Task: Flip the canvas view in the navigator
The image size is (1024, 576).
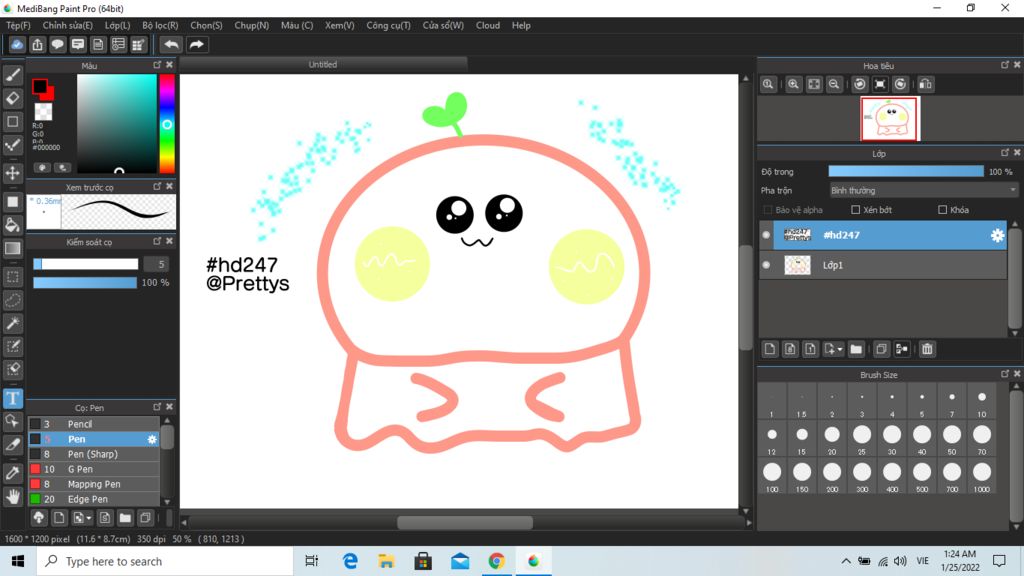Action: (925, 84)
